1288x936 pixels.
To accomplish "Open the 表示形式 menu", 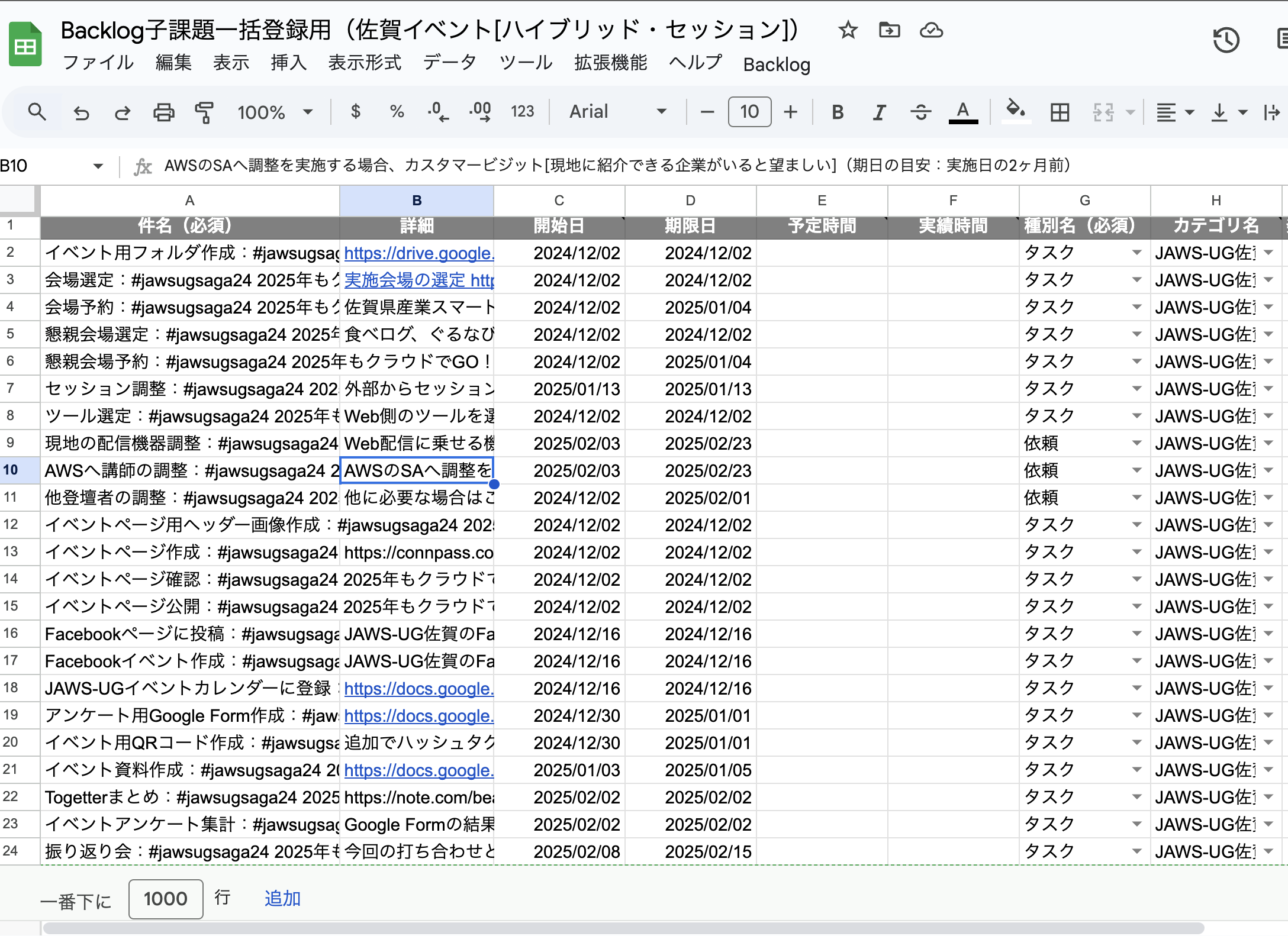I will [365, 62].
